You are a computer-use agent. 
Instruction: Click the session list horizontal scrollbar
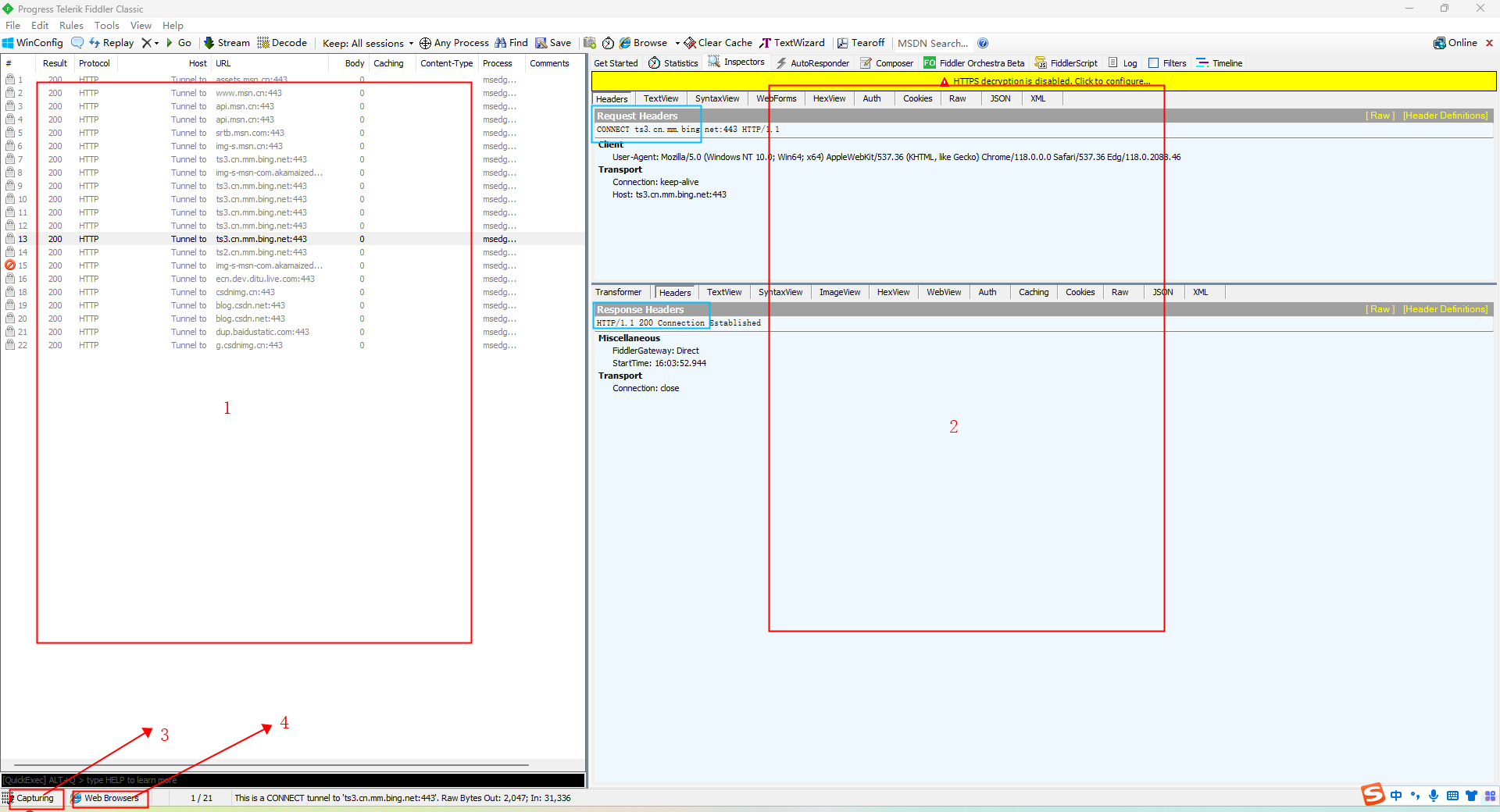pyautogui.click(x=271, y=765)
